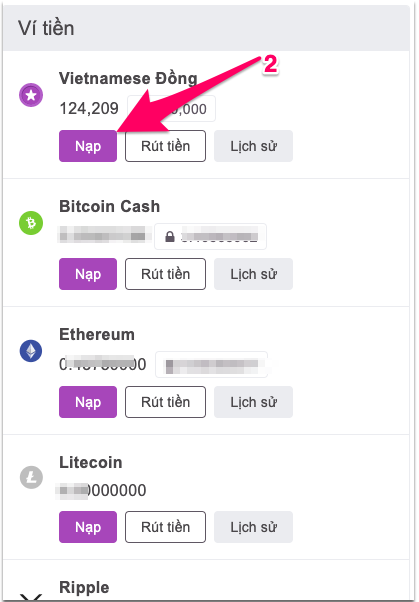This screenshot has height=602, width=419.
Task: Withdraw Ethereum with Rút tiền
Action: coord(166,402)
